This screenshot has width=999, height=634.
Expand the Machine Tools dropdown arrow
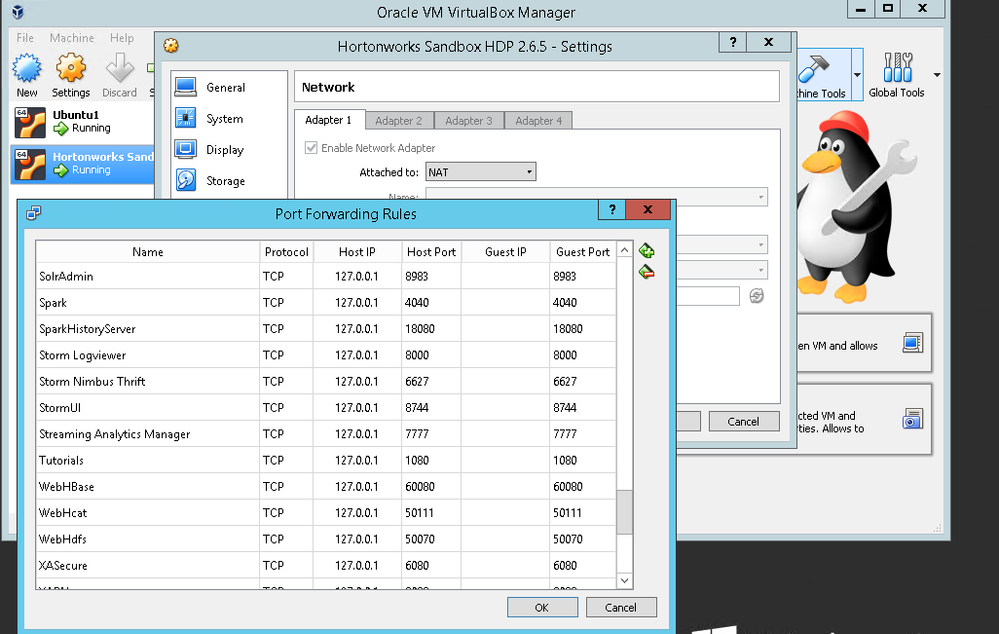(857, 75)
